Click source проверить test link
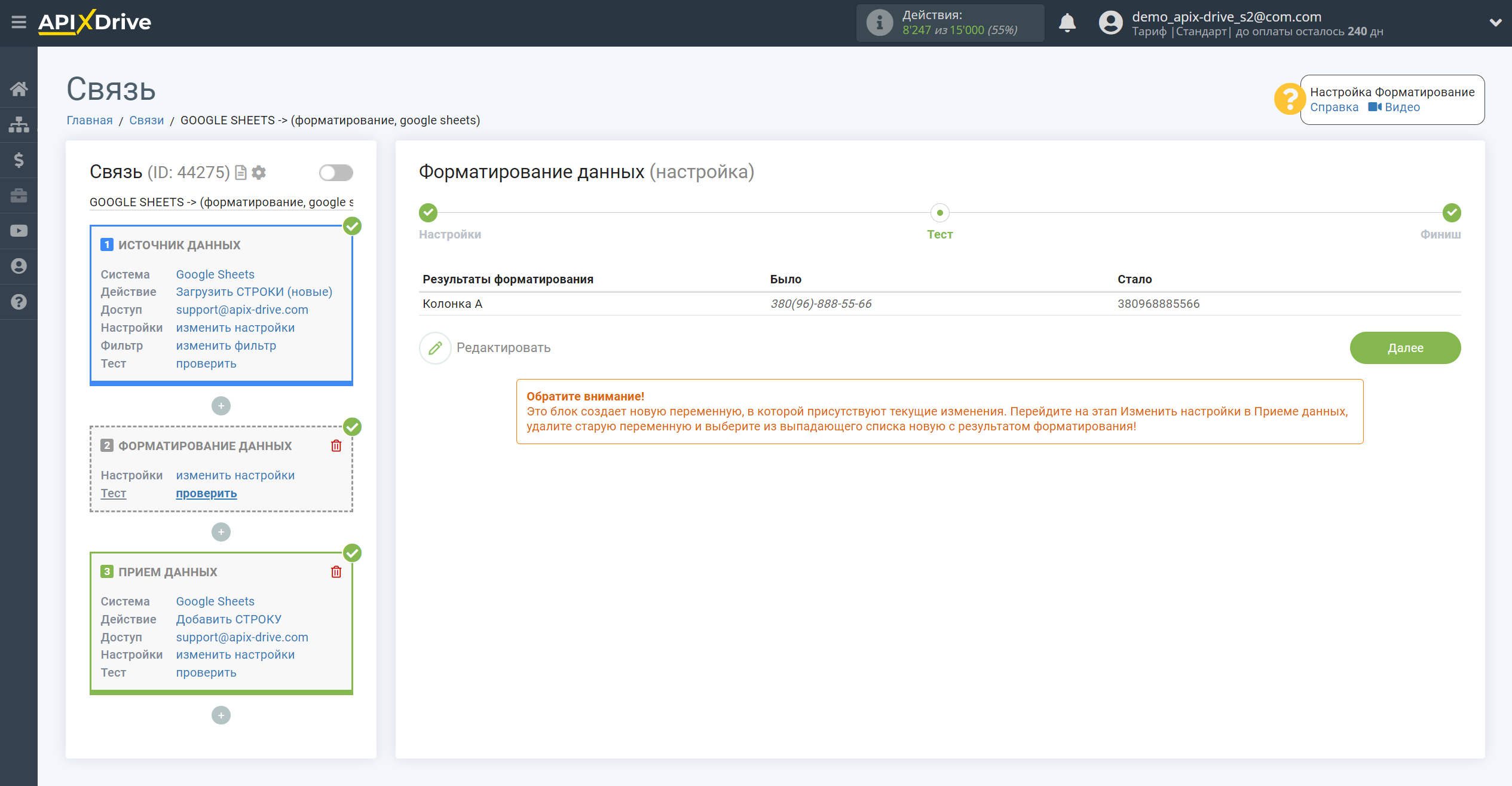 pyautogui.click(x=206, y=363)
